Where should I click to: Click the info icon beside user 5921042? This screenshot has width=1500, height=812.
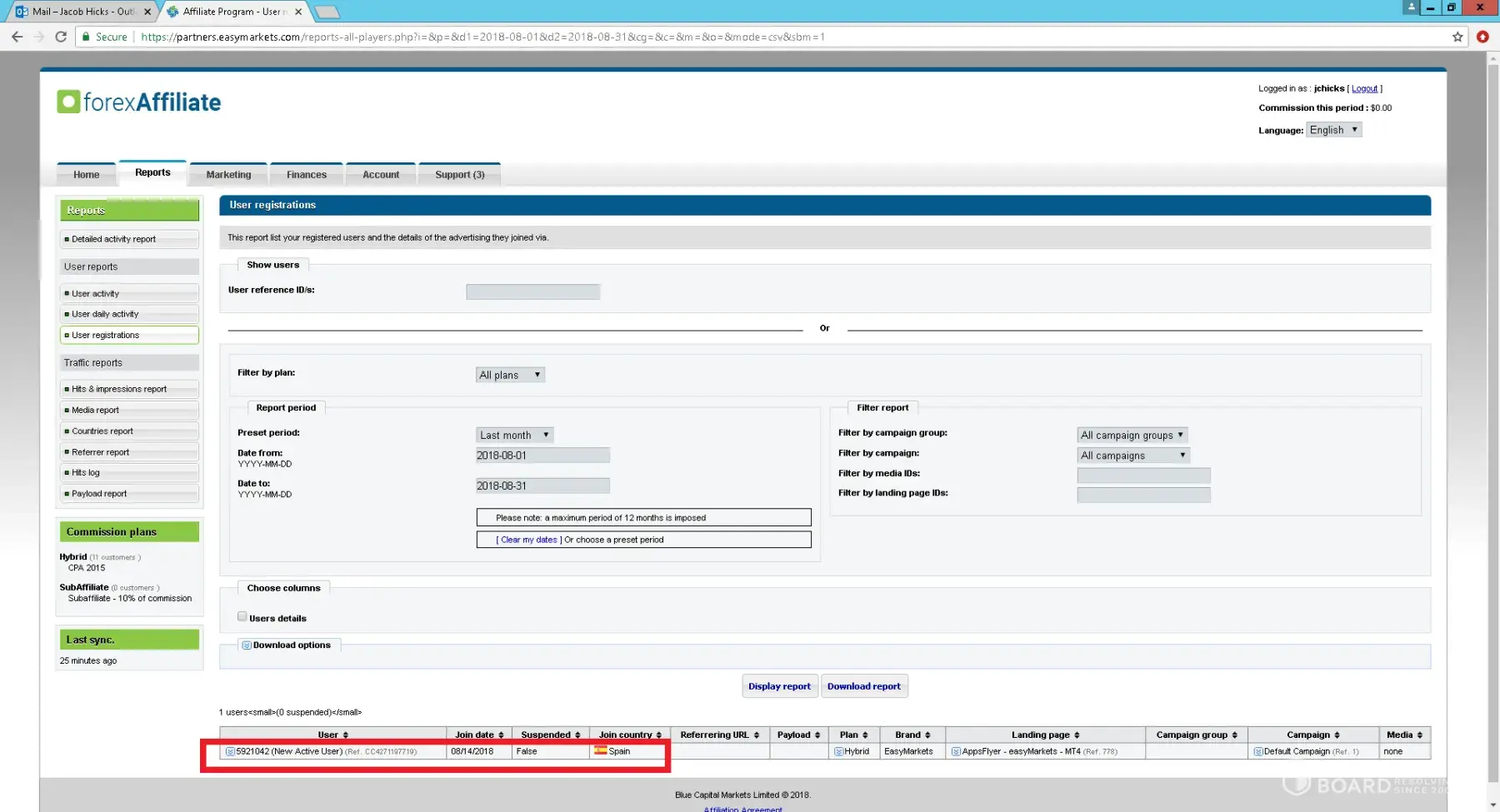[230, 752]
